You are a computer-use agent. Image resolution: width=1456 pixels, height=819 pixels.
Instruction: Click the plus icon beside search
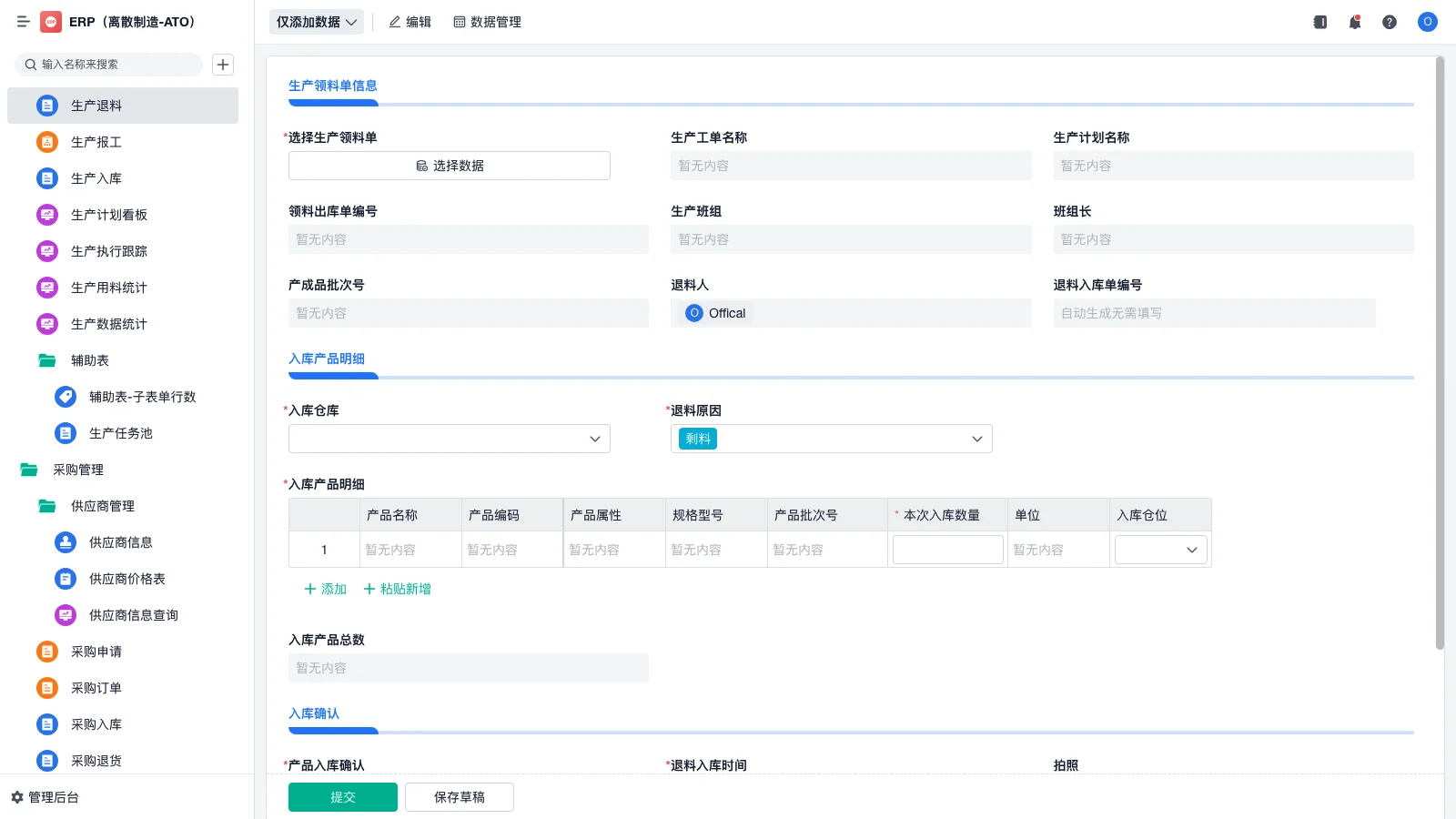pos(223,65)
